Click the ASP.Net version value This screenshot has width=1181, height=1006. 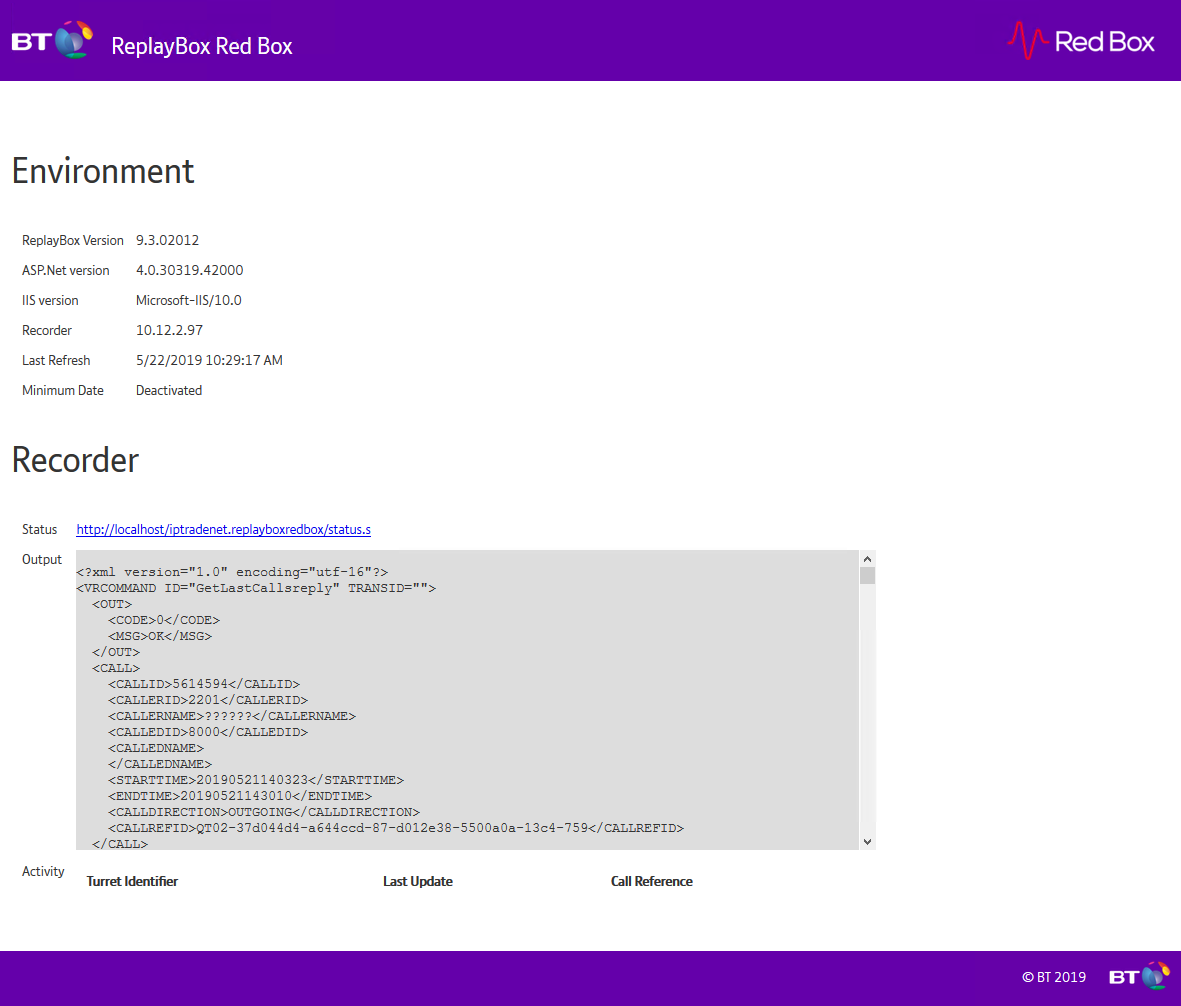click(189, 271)
